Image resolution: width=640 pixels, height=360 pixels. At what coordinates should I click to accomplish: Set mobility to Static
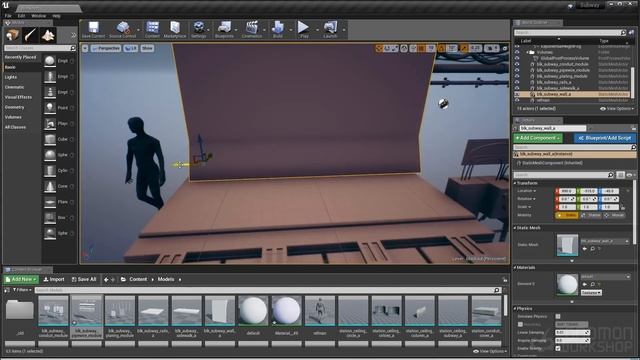point(567,215)
